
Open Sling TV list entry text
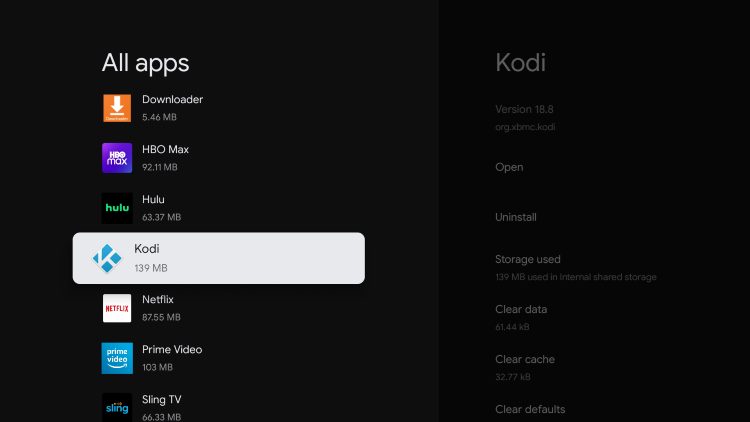click(161, 400)
